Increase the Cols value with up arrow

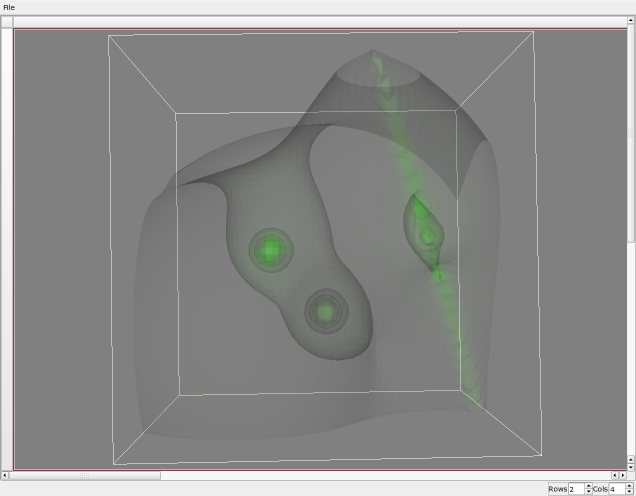(x=629, y=486)
